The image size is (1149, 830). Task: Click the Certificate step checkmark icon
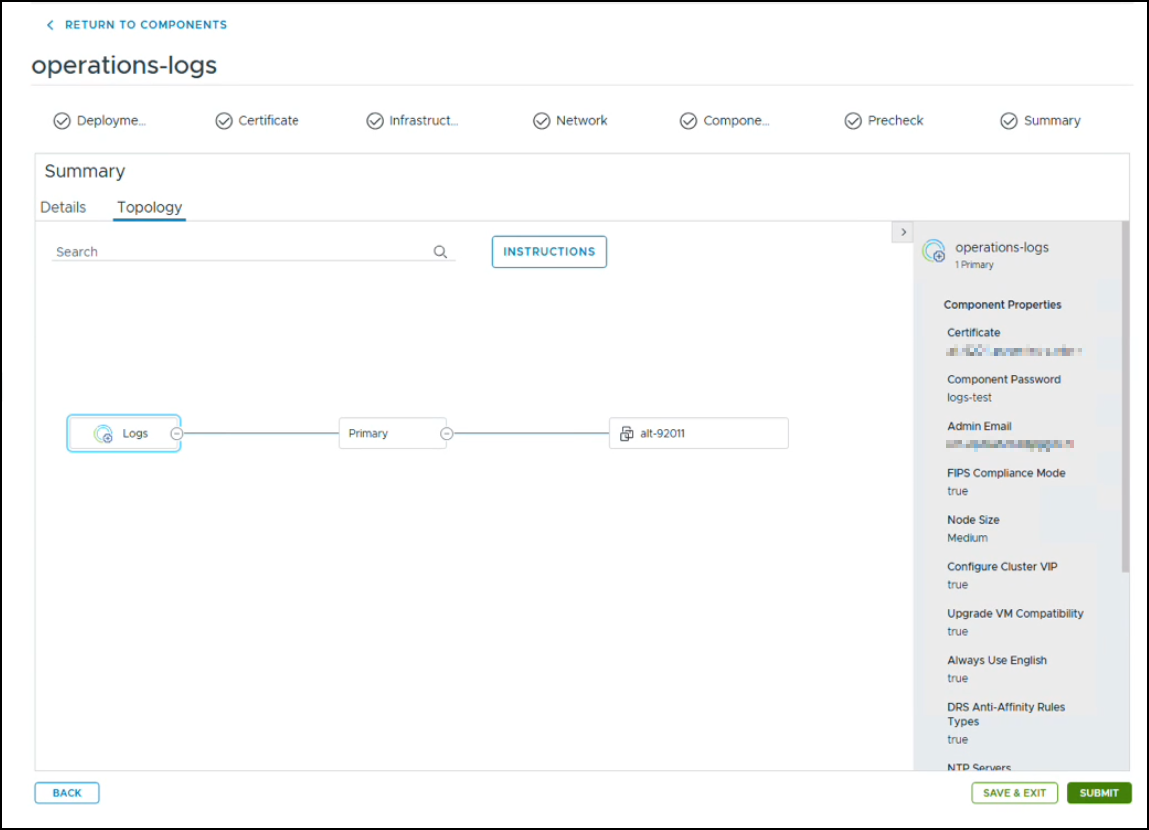(x=223, y=121)
